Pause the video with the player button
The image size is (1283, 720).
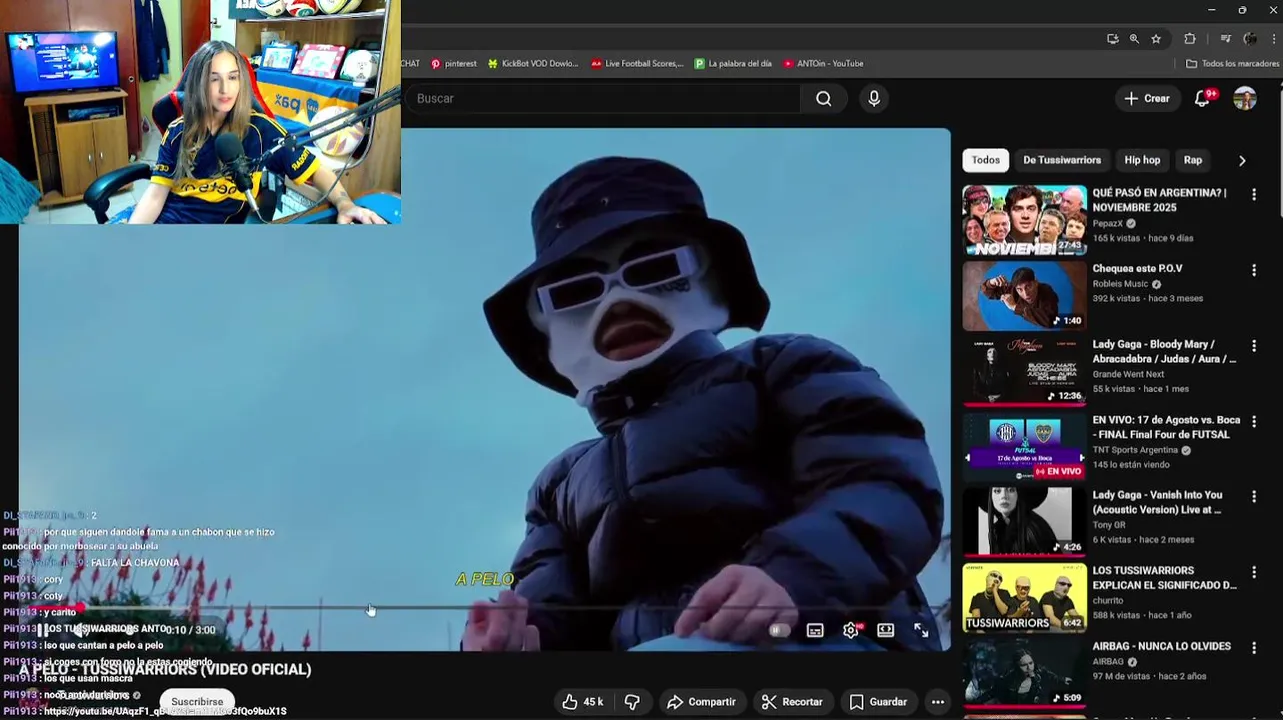tap(41, 630)
